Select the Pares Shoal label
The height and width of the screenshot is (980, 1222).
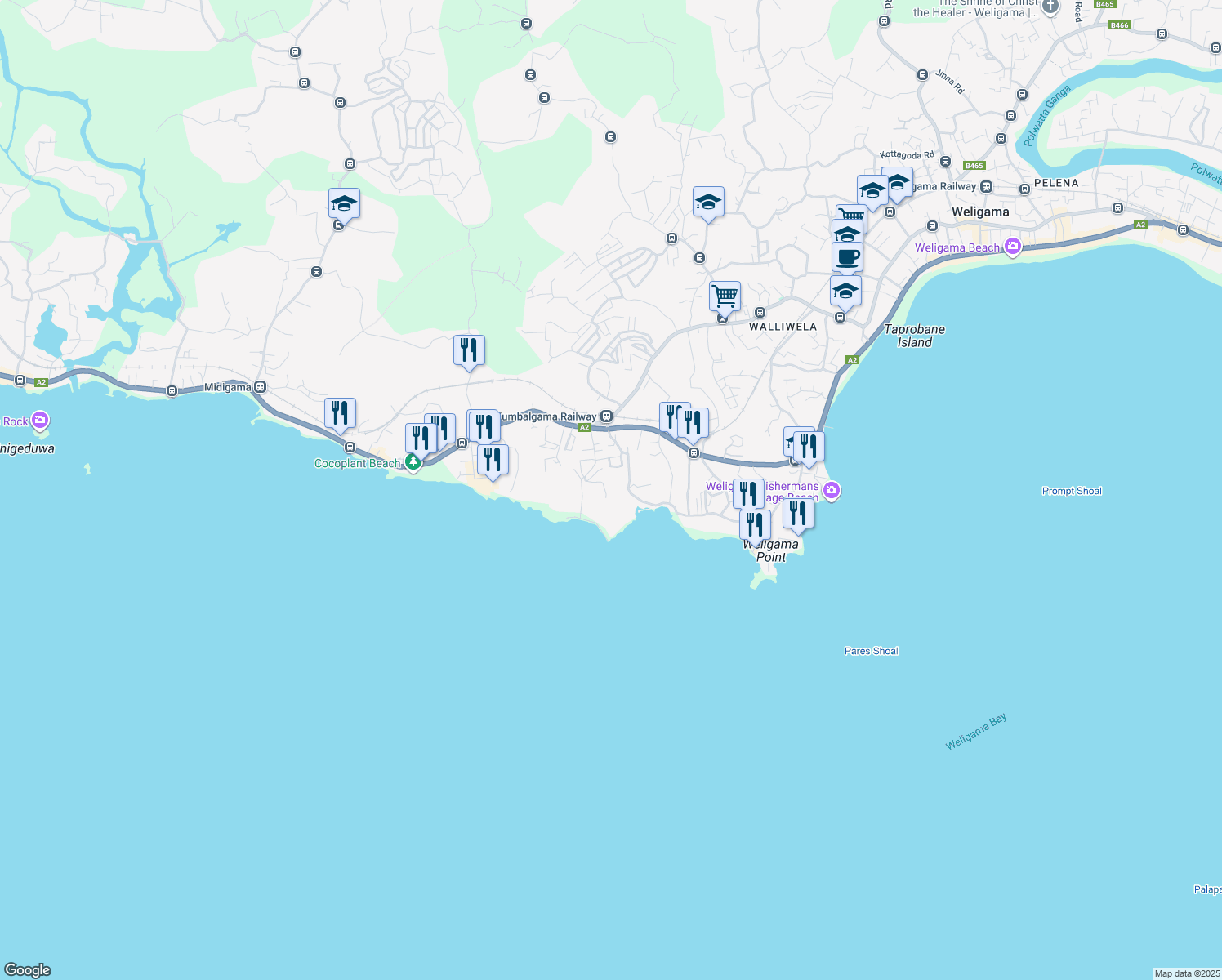coord(871,651)
